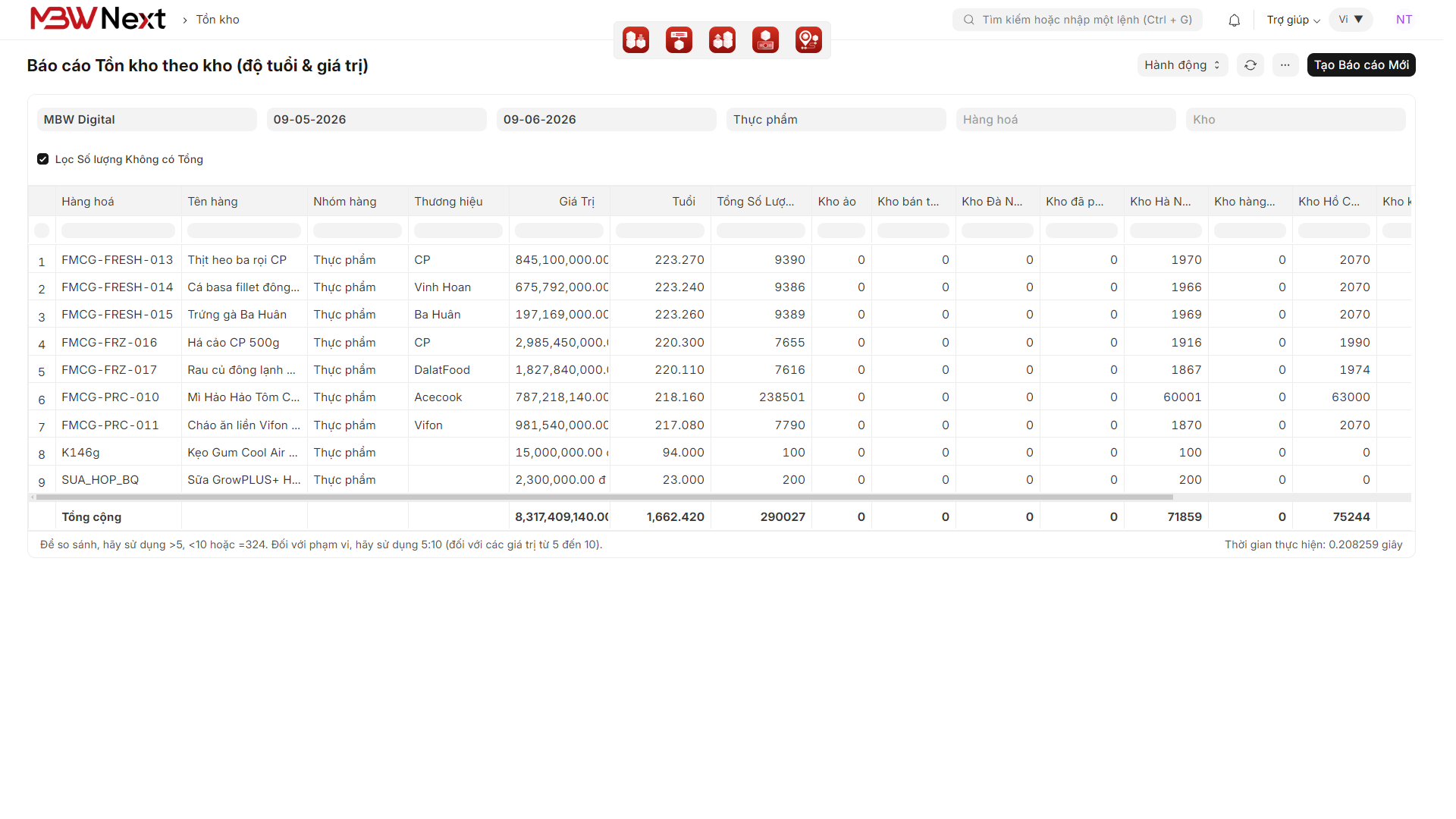Open the 09-05-2026 from-date picker
The height and width of the screenshot is (819, 1456).
377,120
